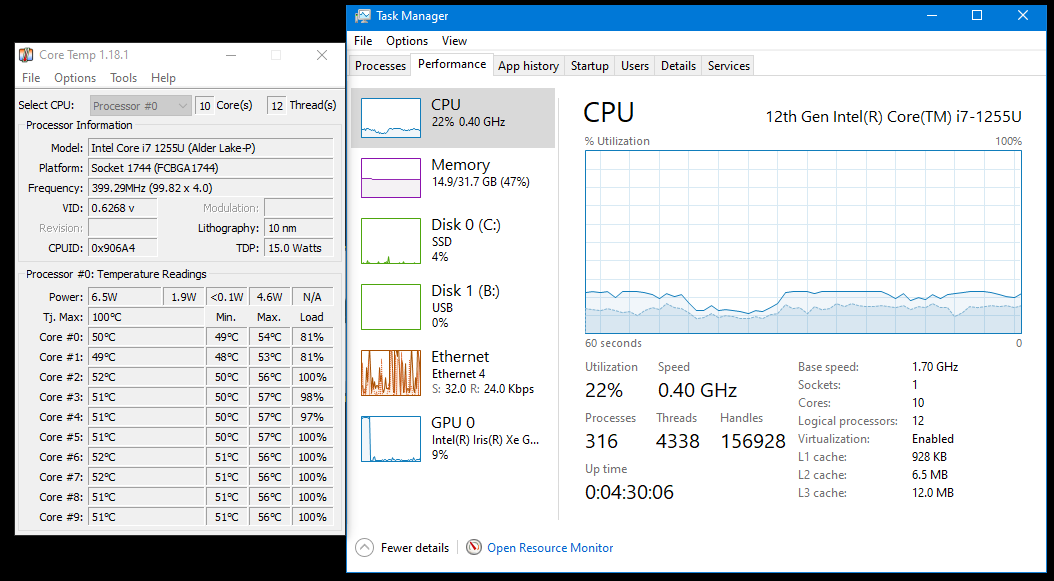Open Core Temp Options menu
The image size is (1054, 581).
click(x=75, y=78)
